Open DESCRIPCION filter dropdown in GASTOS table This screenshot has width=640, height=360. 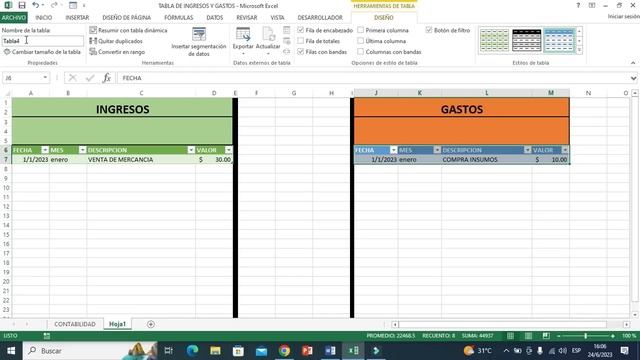coord(528,150)
